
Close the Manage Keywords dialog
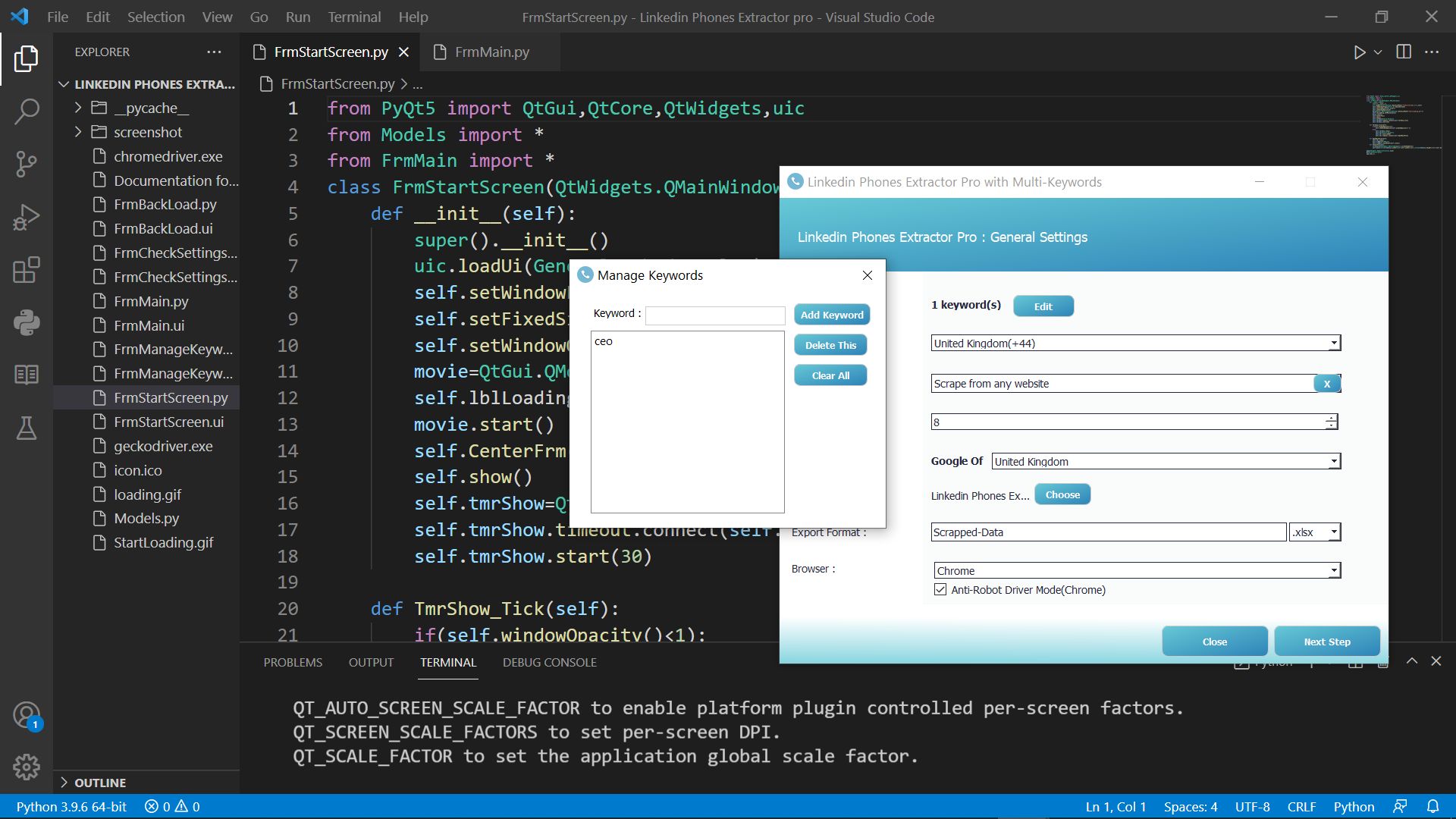868,275
